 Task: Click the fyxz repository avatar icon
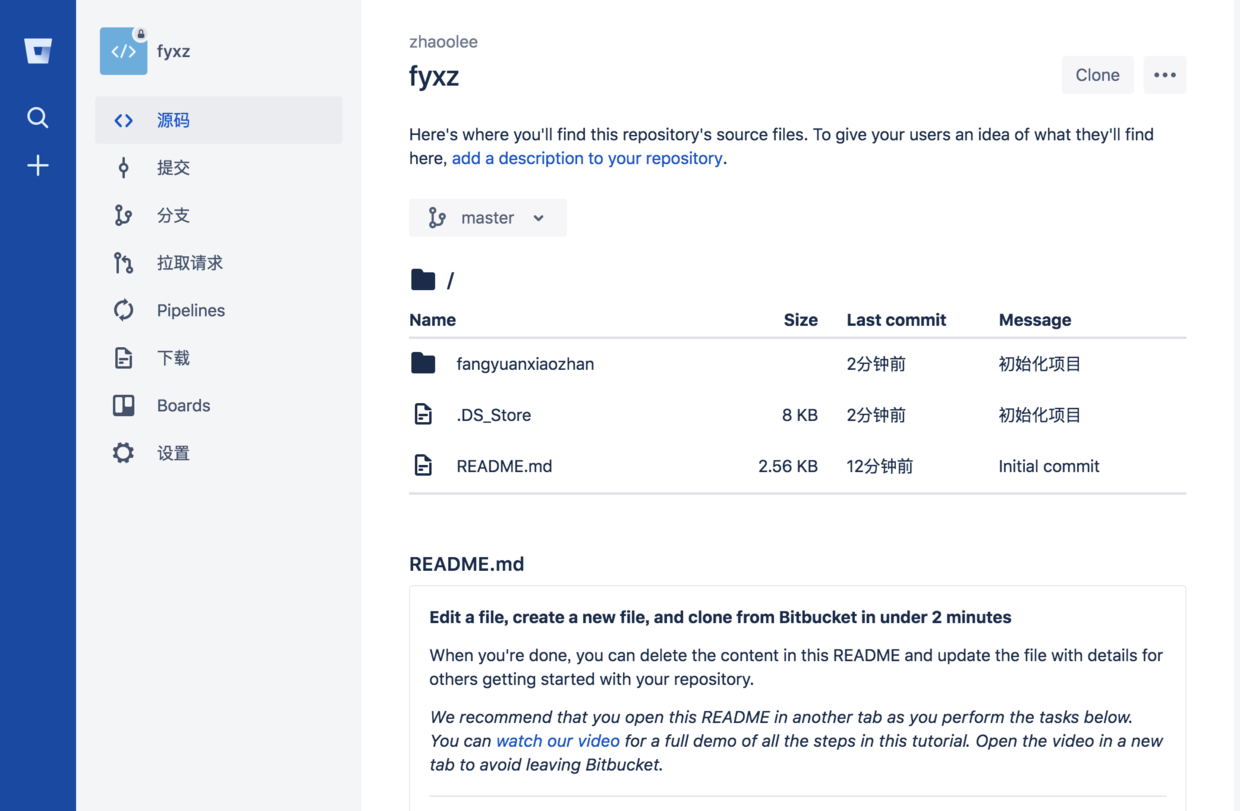[x=123, y=51]
